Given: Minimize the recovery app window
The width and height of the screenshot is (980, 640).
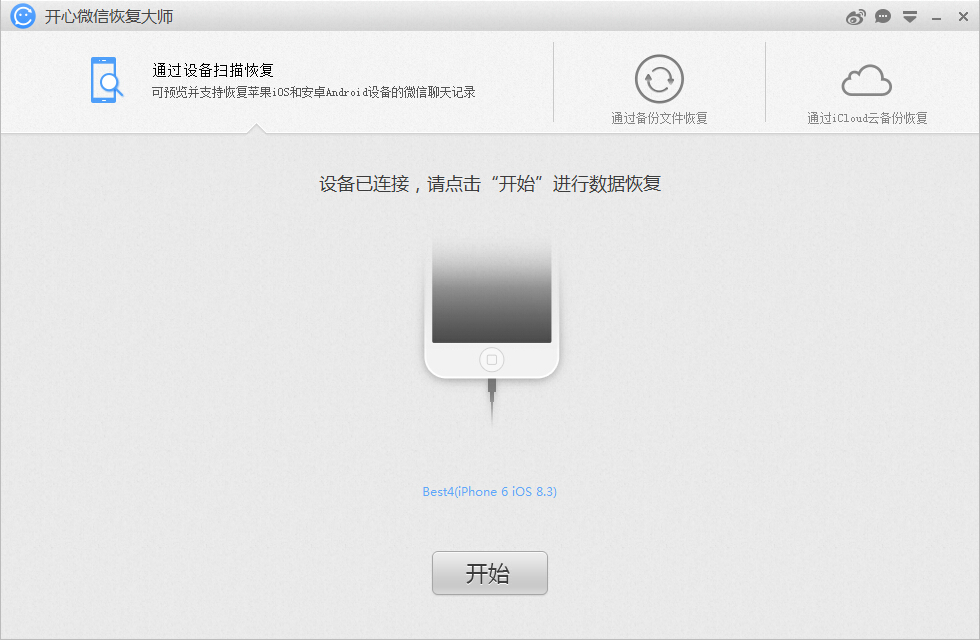Looking at the screenshot, I should (x=937, y=18).
